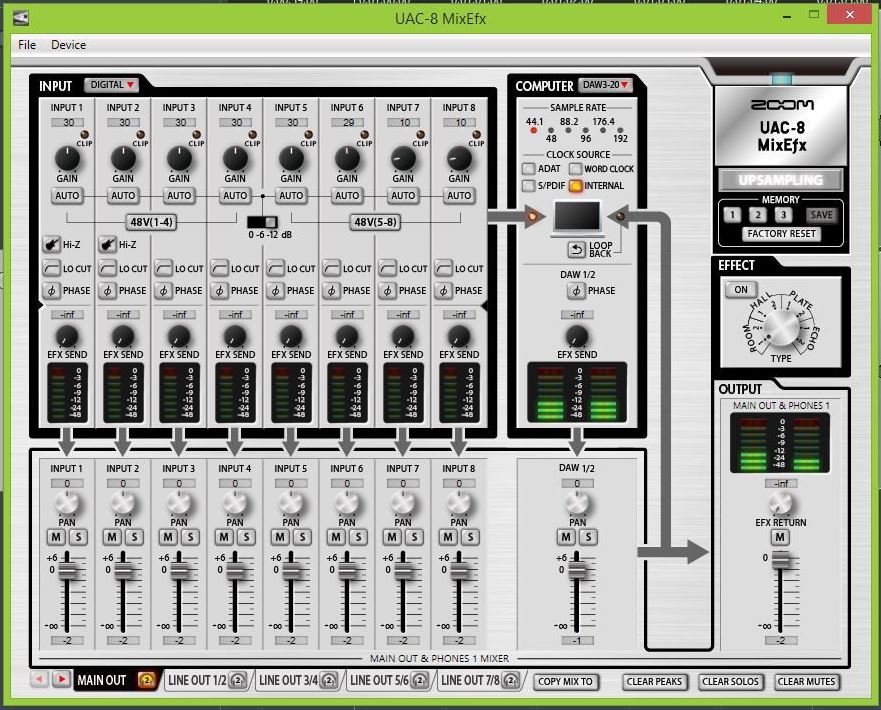
Task: Open the Device menu
Action: pos(69,45)
